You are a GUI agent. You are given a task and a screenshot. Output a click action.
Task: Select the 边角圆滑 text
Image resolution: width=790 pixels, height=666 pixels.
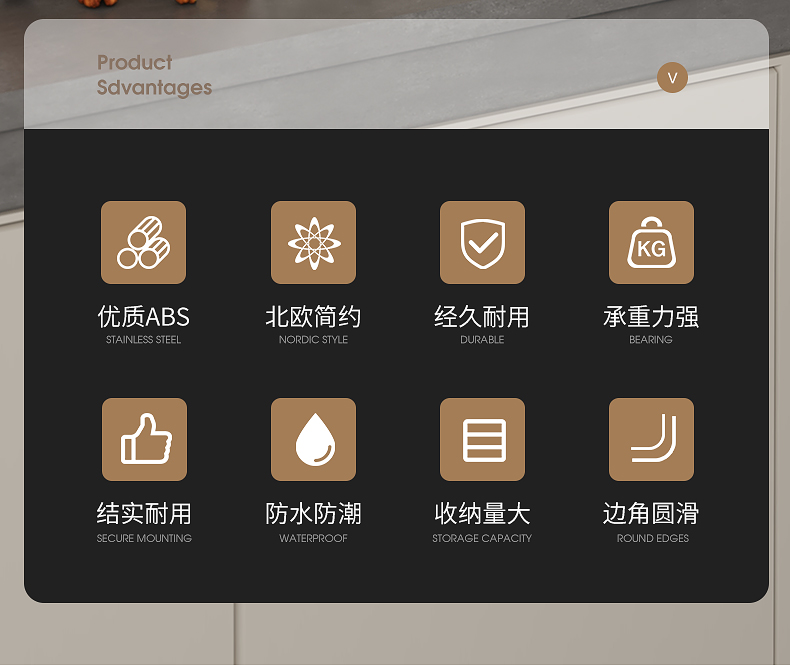click(651, 514)
